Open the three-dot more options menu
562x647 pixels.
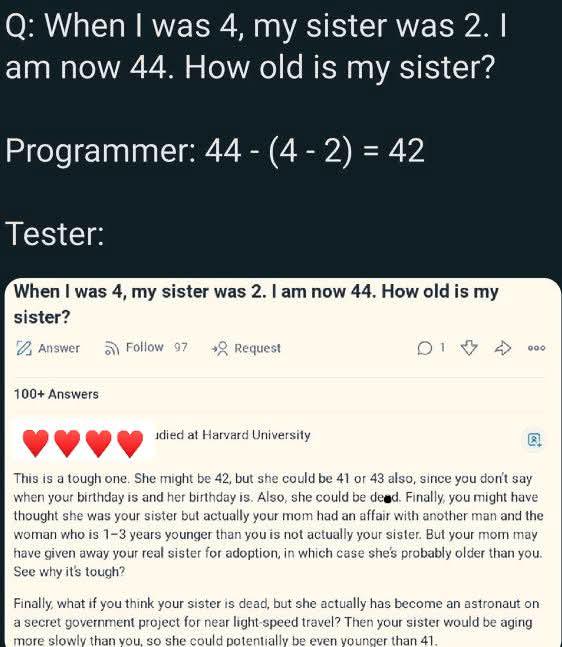536,348
